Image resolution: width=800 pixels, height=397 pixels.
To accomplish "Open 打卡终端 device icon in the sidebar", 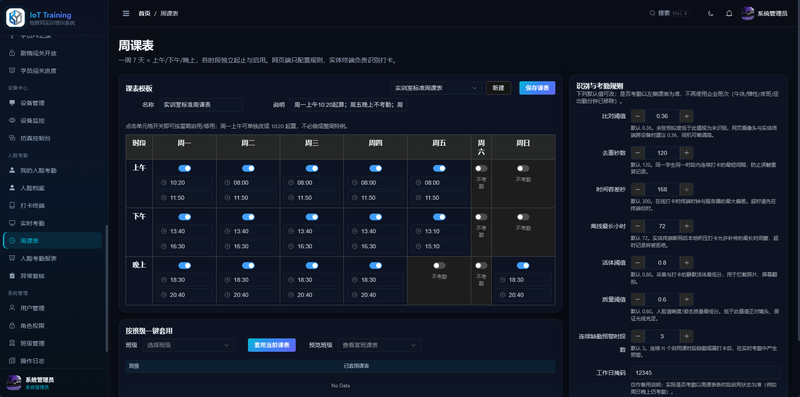I will [x=12, y=206].
